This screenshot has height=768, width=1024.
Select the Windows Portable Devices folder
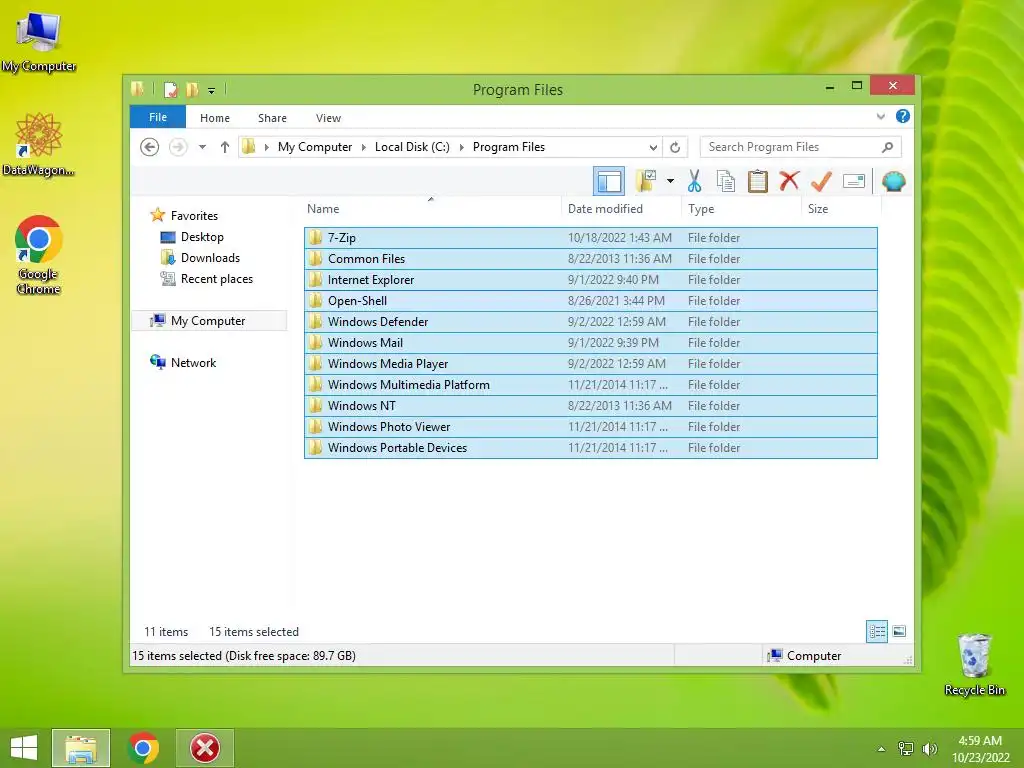[x=590, y=447]
